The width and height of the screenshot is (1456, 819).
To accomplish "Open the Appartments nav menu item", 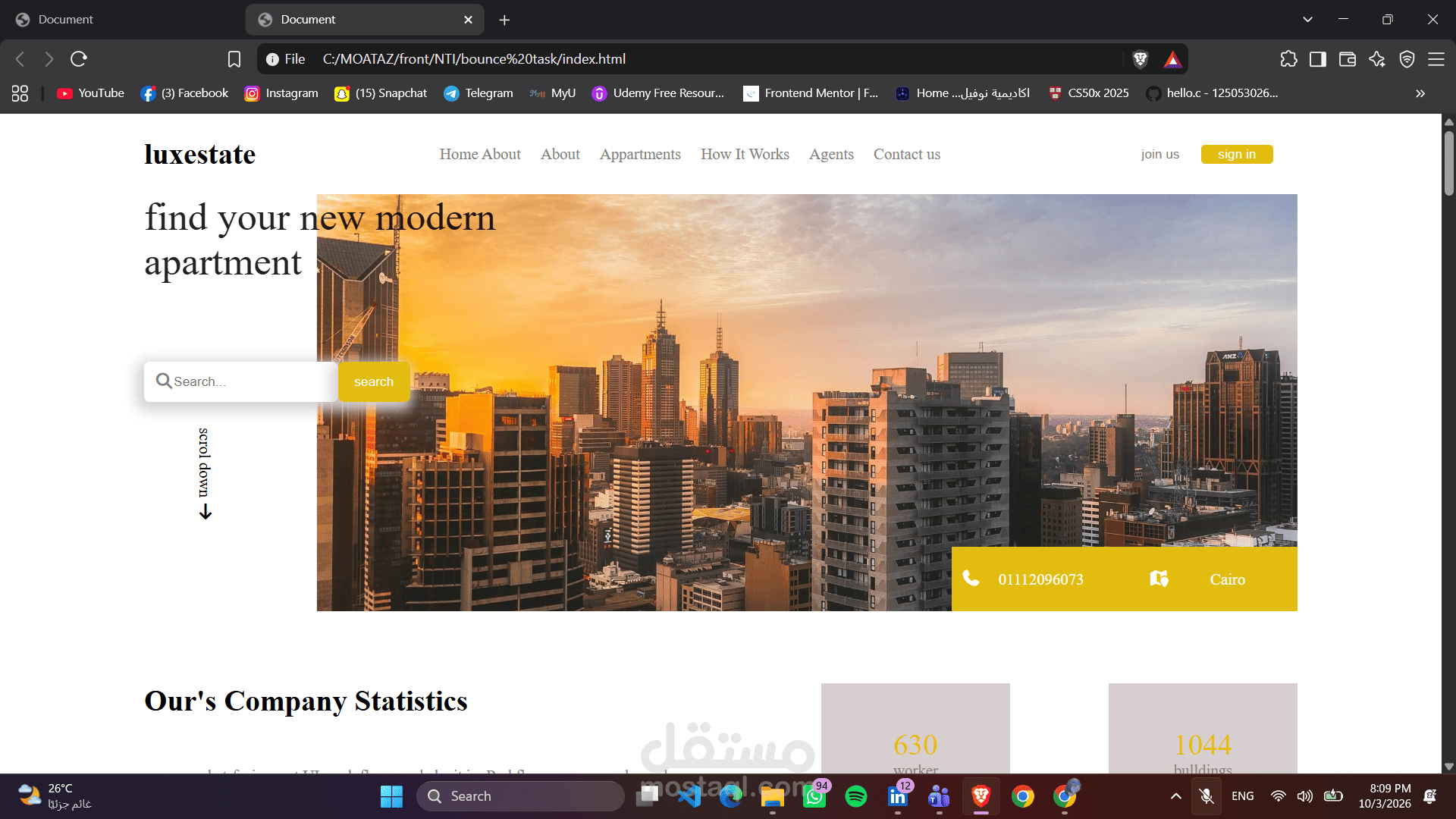I will 640,154.
